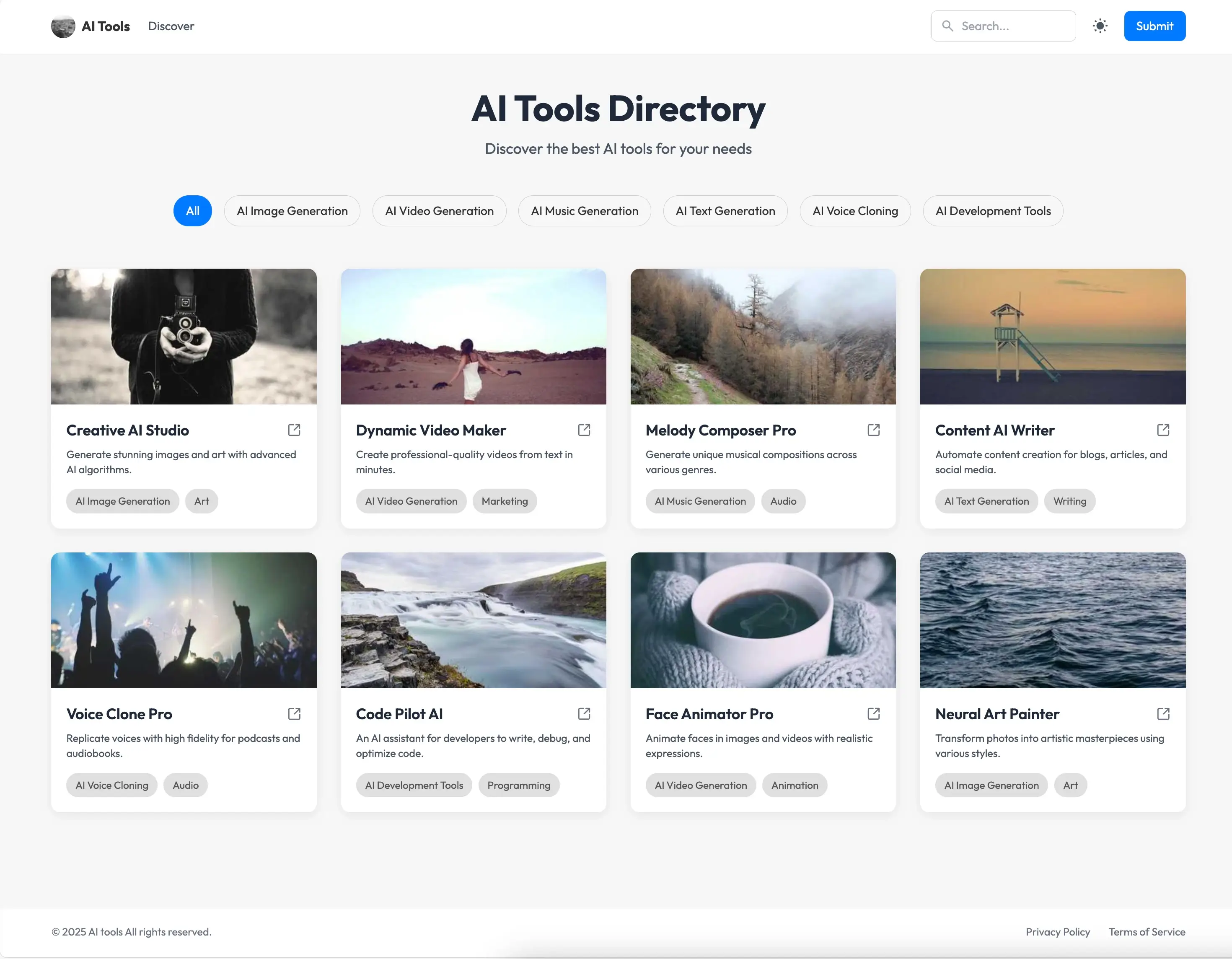Image resolution: width=1232 pixels, height=959 pixels.
Task: Click the blue Submit button
Action: (1154, 26)
